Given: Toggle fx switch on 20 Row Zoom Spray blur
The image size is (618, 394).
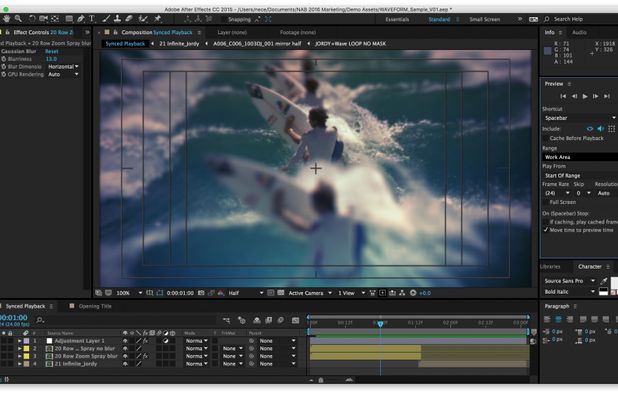Looking at the screenshot, I should pos(145,356).
